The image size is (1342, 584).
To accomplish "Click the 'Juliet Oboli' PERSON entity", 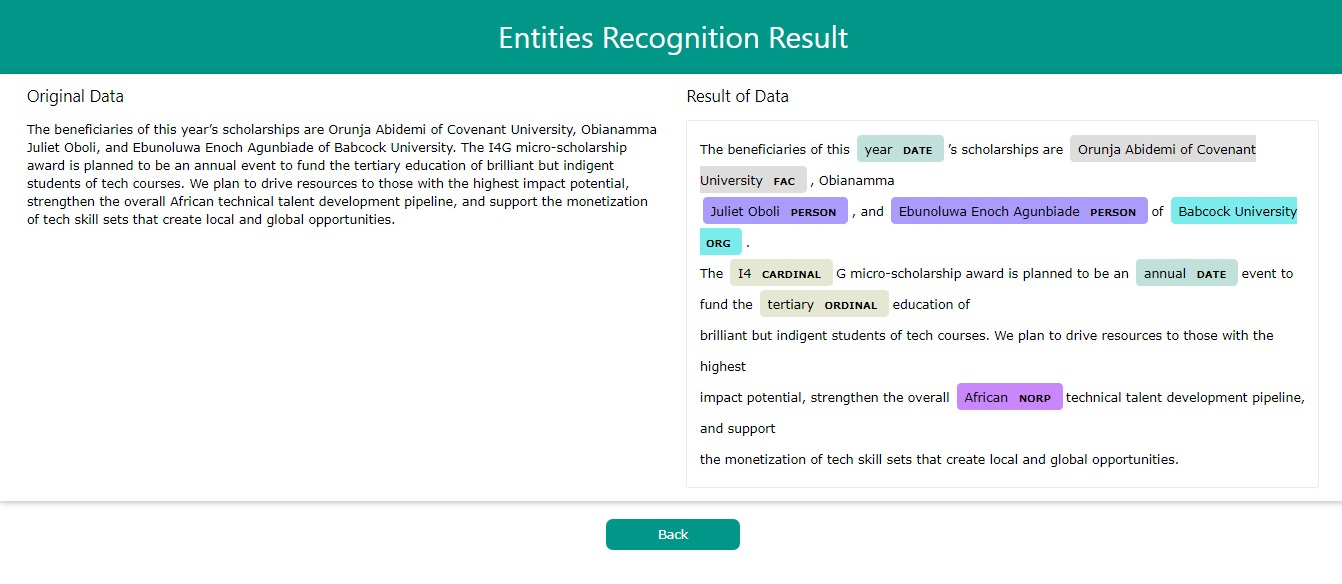I will [774, 212].
